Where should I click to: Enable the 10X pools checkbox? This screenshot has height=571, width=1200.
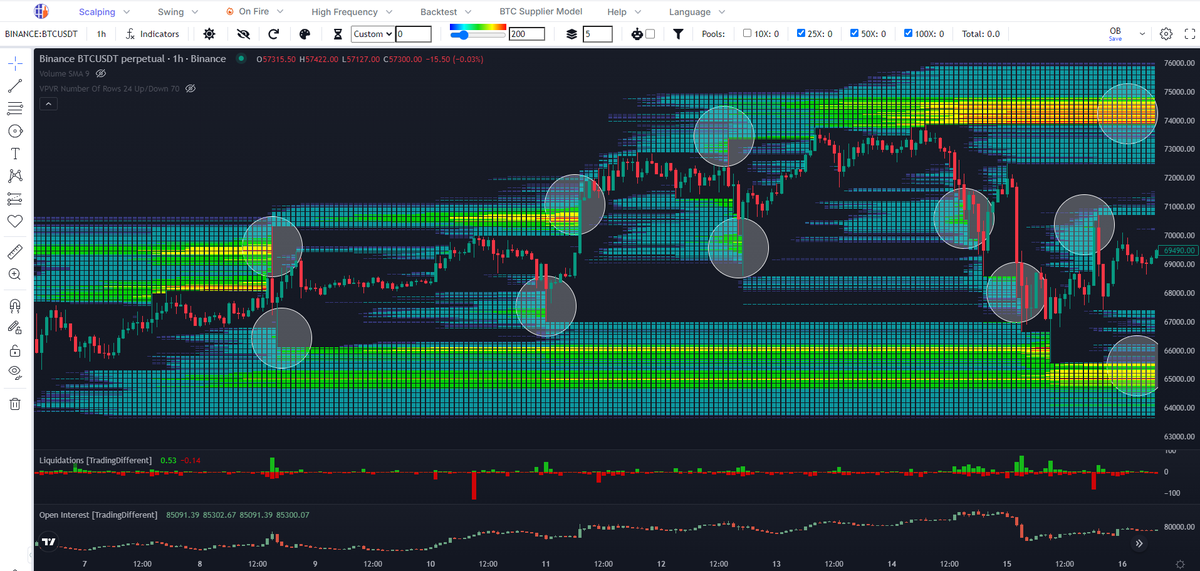pyautogui.click(x=748, y=33)
